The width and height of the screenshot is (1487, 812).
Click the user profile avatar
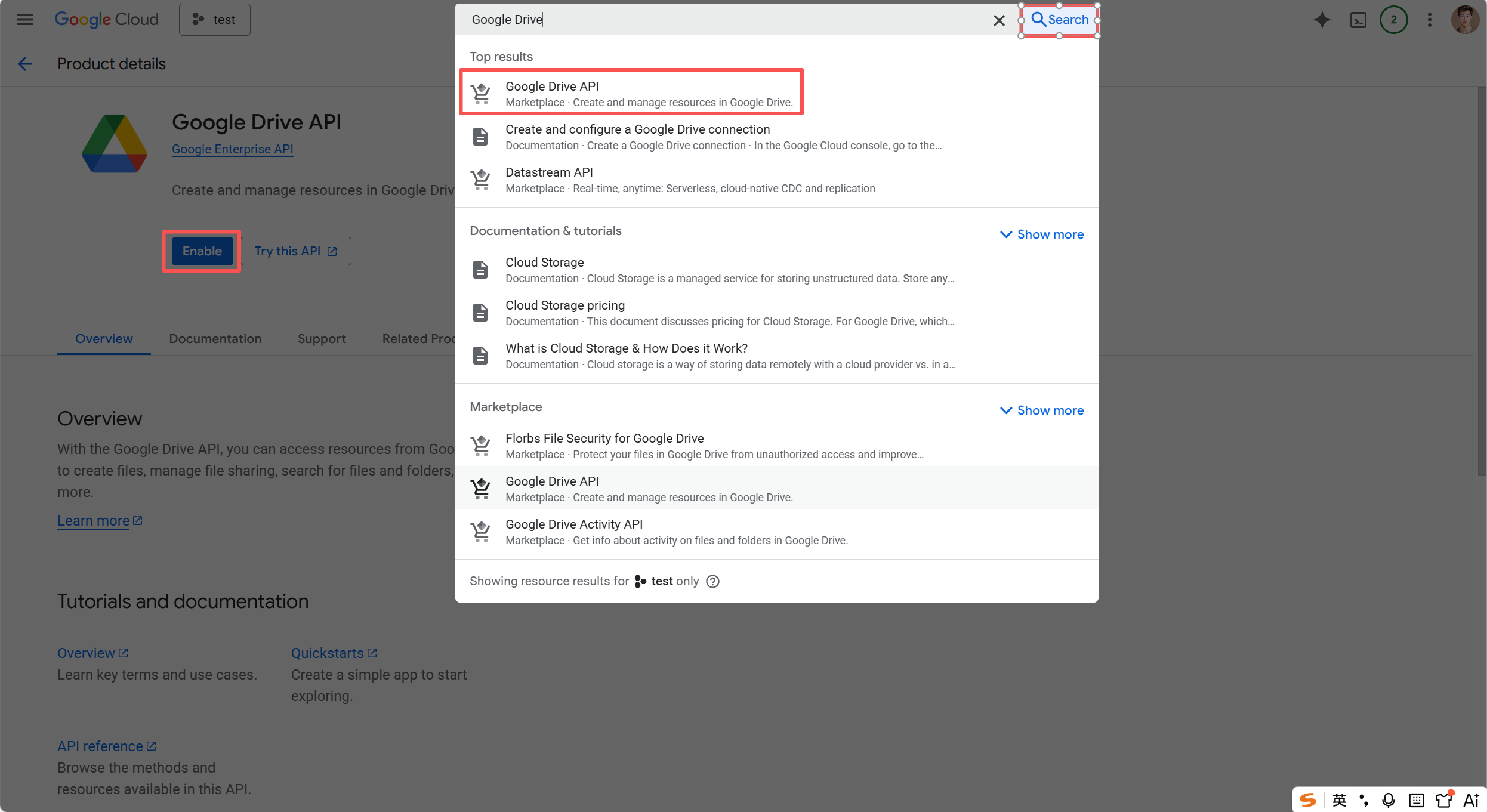(1464, 20)
